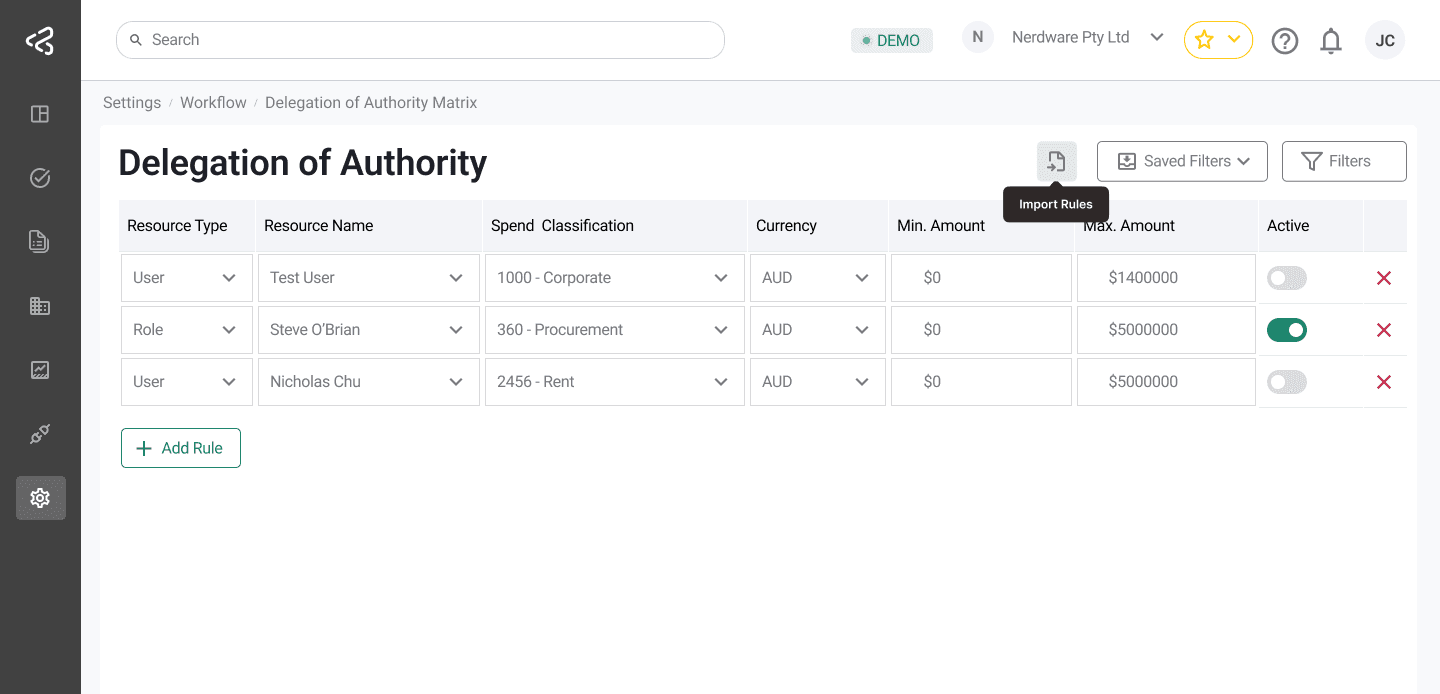This screenshot has width=1440, height=694.
Task: Open the help question mark icon
Action: (1285, 40)
